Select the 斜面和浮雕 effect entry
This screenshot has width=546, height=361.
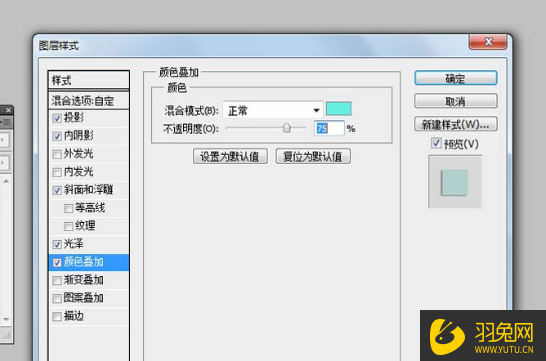88,190
